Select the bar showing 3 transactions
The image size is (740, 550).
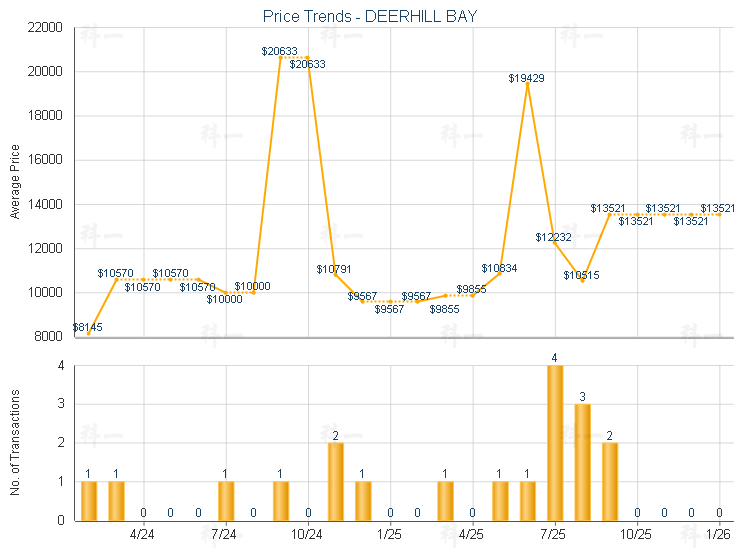point(582,462)
